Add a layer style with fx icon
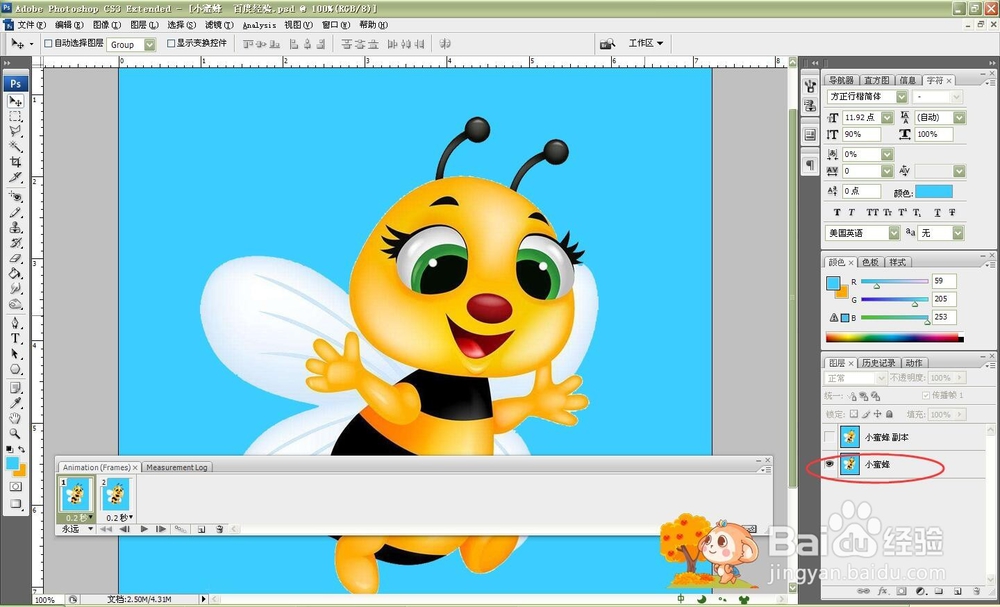The image size is (1000, 607). [883, 592]
